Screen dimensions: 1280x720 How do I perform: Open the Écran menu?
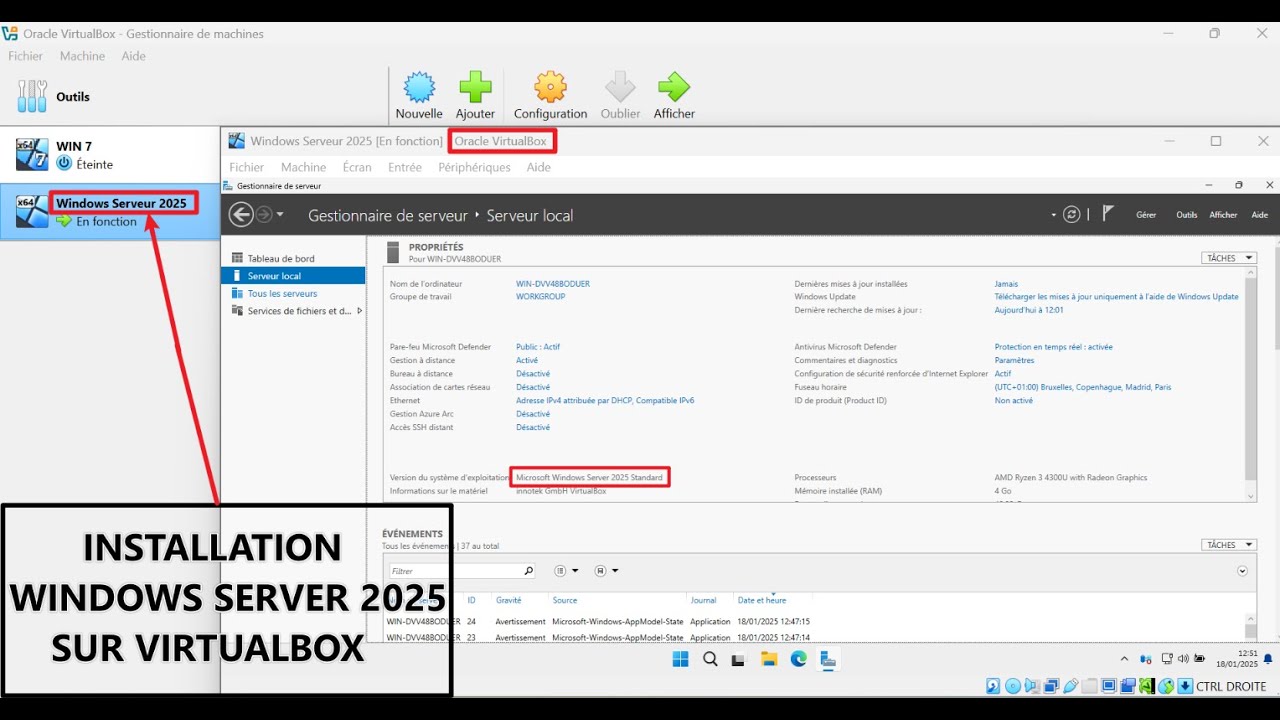[357, 167]
